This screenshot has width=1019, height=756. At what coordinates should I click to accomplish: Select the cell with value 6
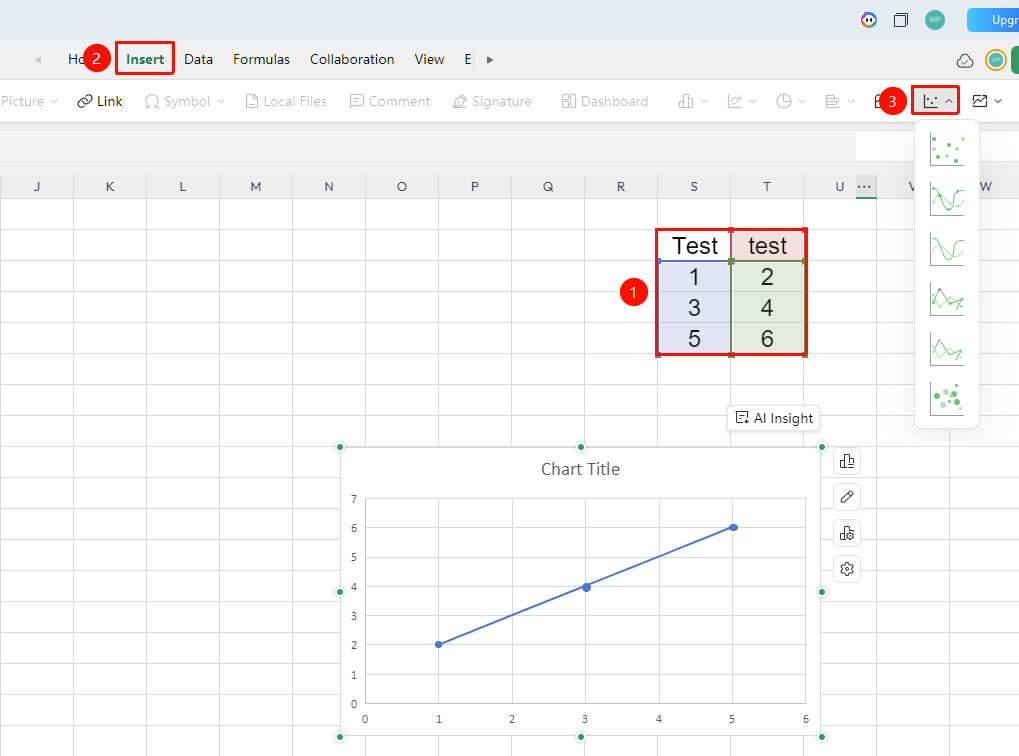[767, 339]
